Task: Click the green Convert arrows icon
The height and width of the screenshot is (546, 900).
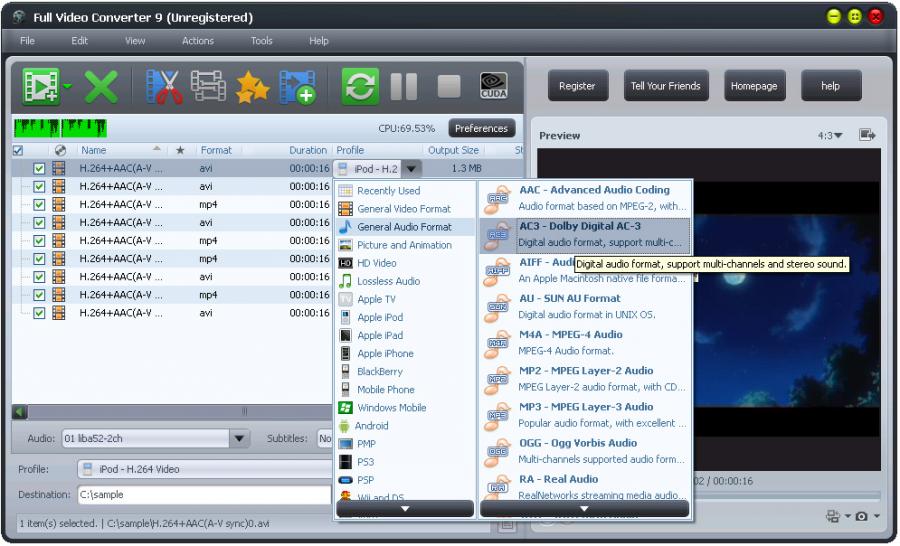Action: coord(359,87)
